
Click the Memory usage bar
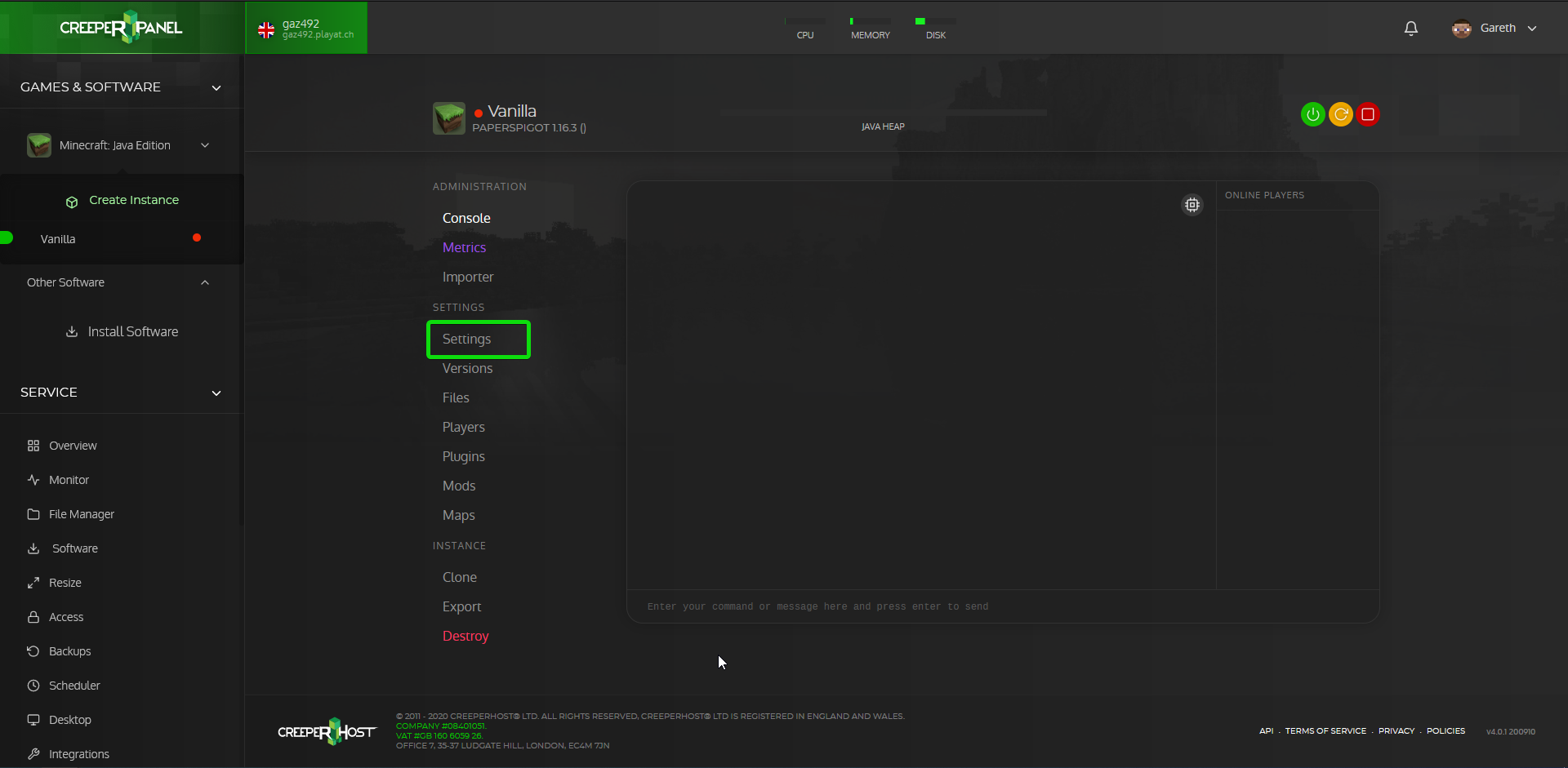point(871,21)
